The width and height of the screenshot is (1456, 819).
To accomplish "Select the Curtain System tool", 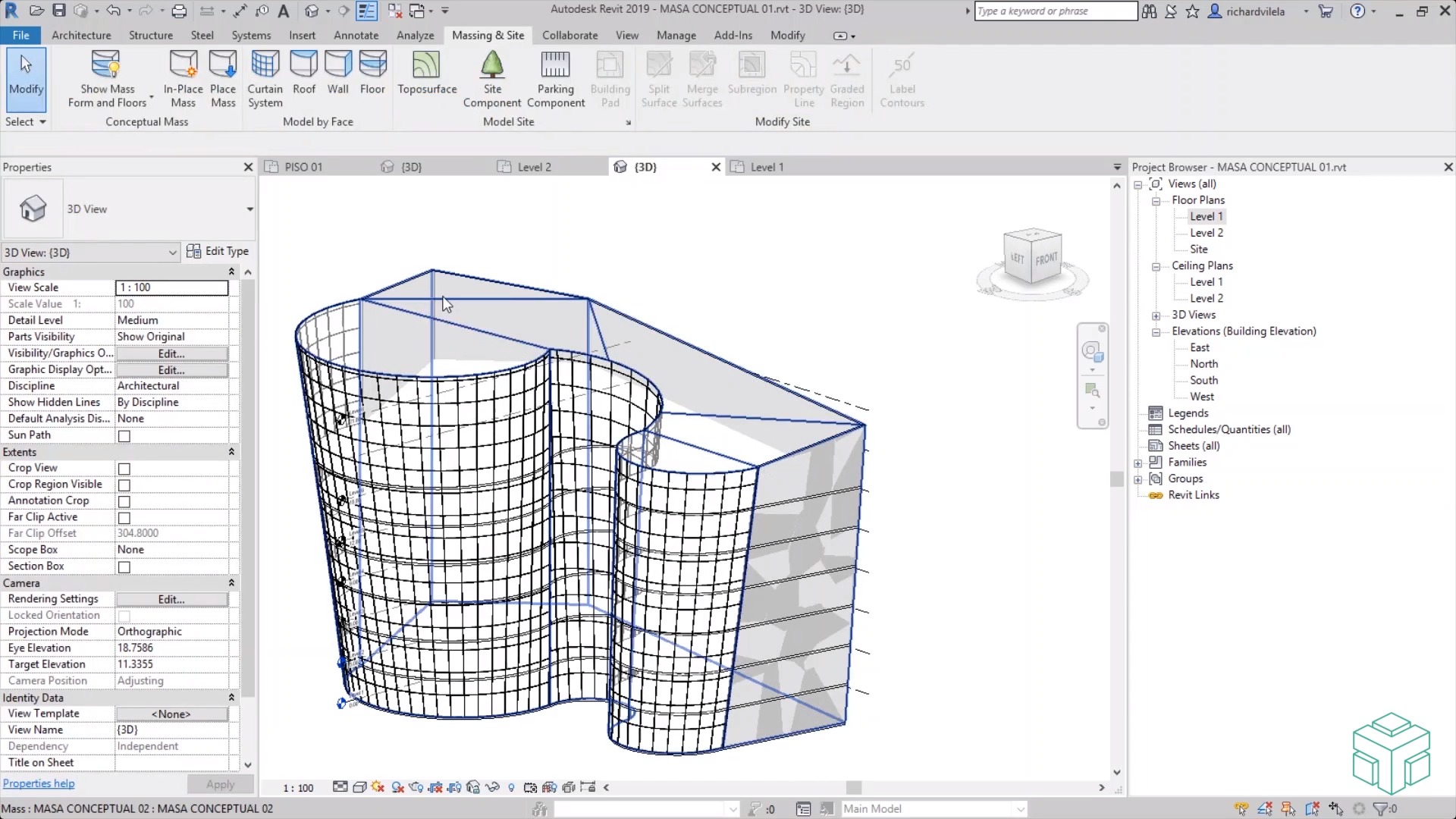I will [265, 76].
